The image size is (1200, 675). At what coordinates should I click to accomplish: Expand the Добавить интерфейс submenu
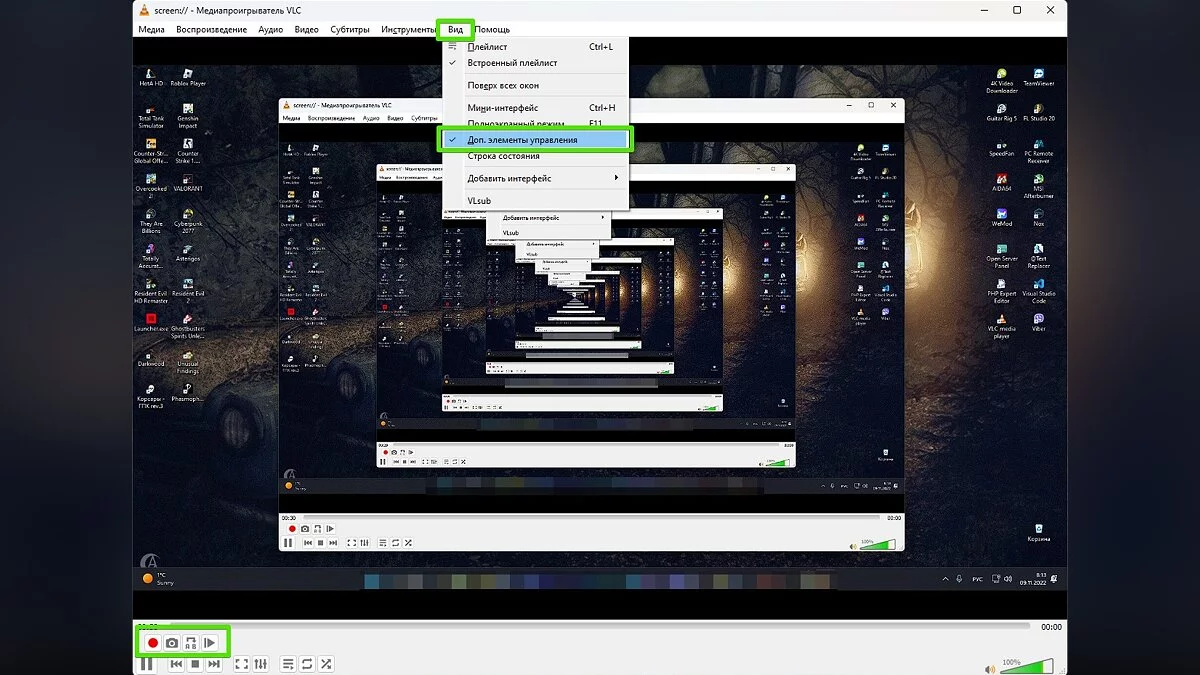[535, 178]
